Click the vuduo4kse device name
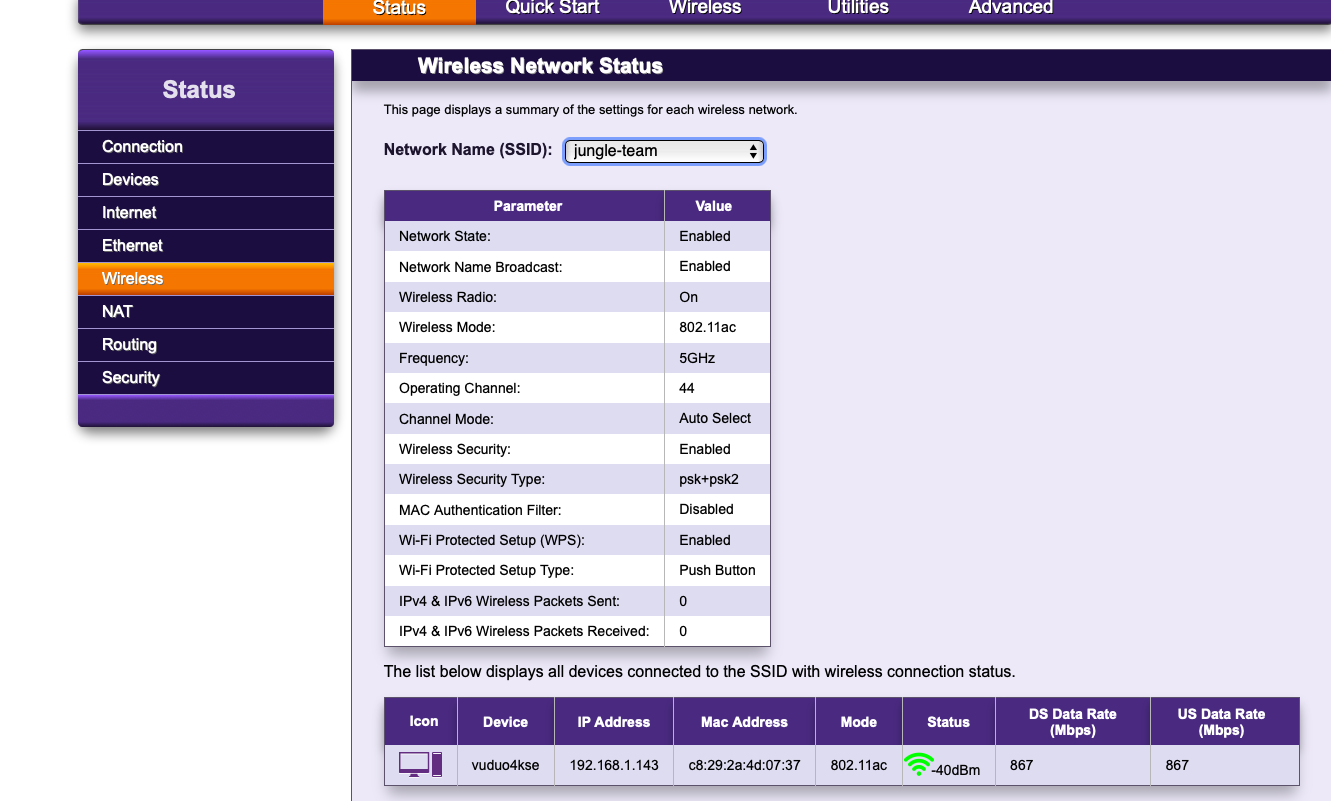The height and width of the screenshot is (801, 1331). (505, 765)
